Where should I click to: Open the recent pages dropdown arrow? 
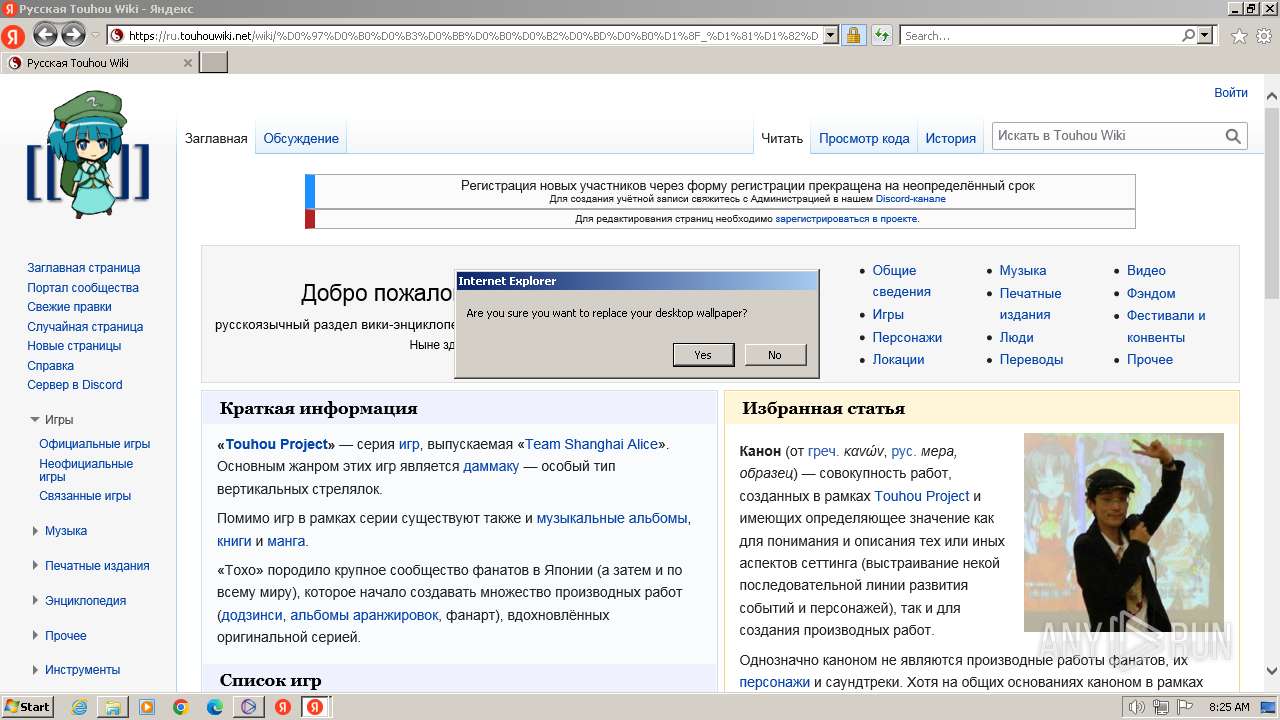95,36
